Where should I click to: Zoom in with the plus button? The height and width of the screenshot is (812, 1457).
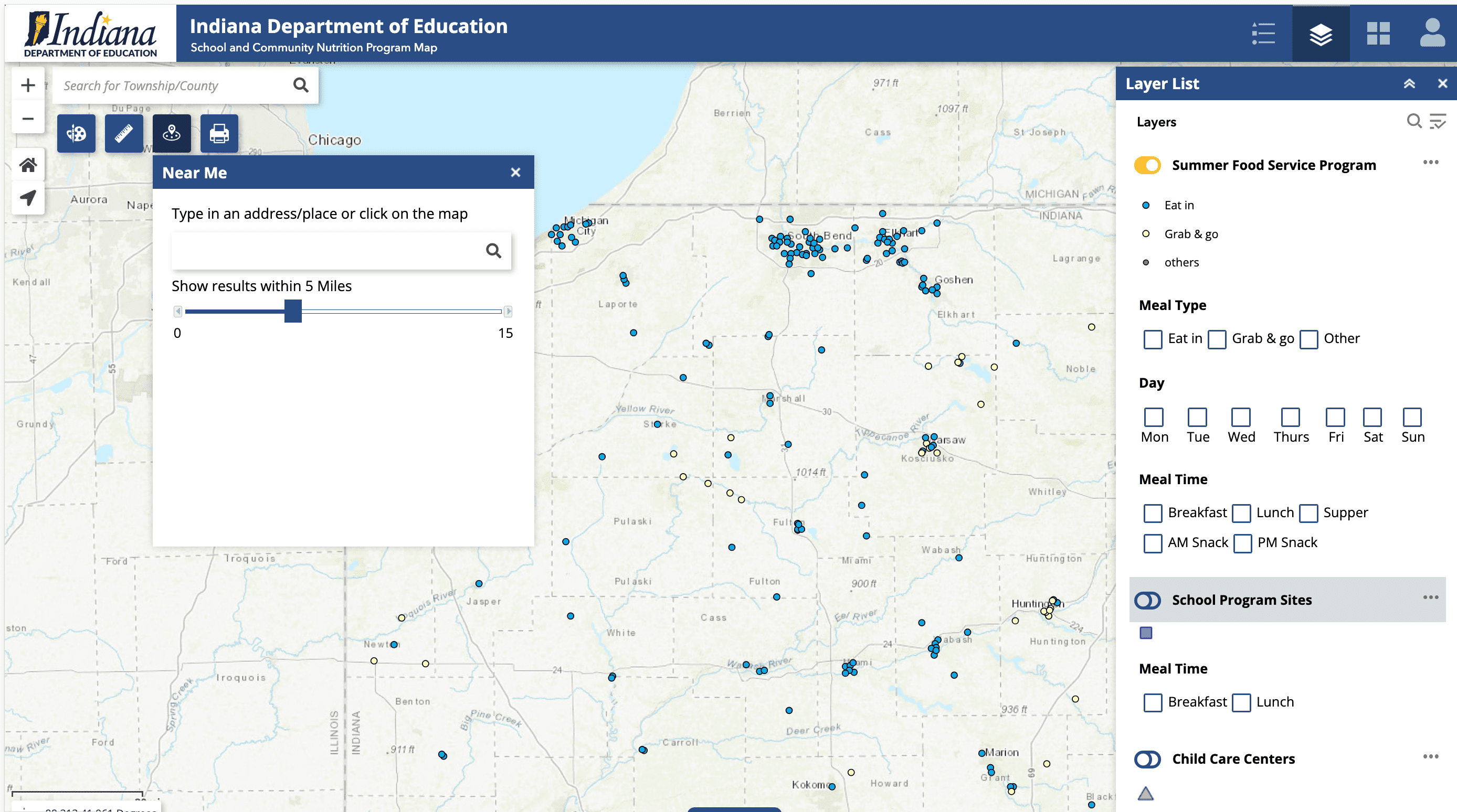[28, 86]
